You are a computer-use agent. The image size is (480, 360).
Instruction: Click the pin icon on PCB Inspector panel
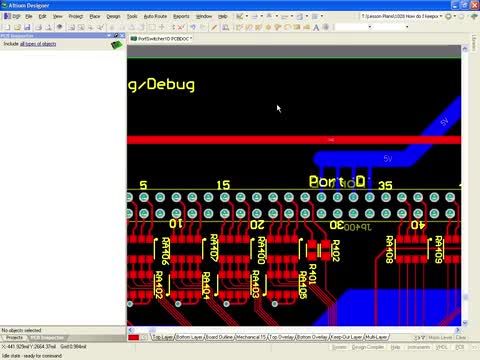coord(116,35)
